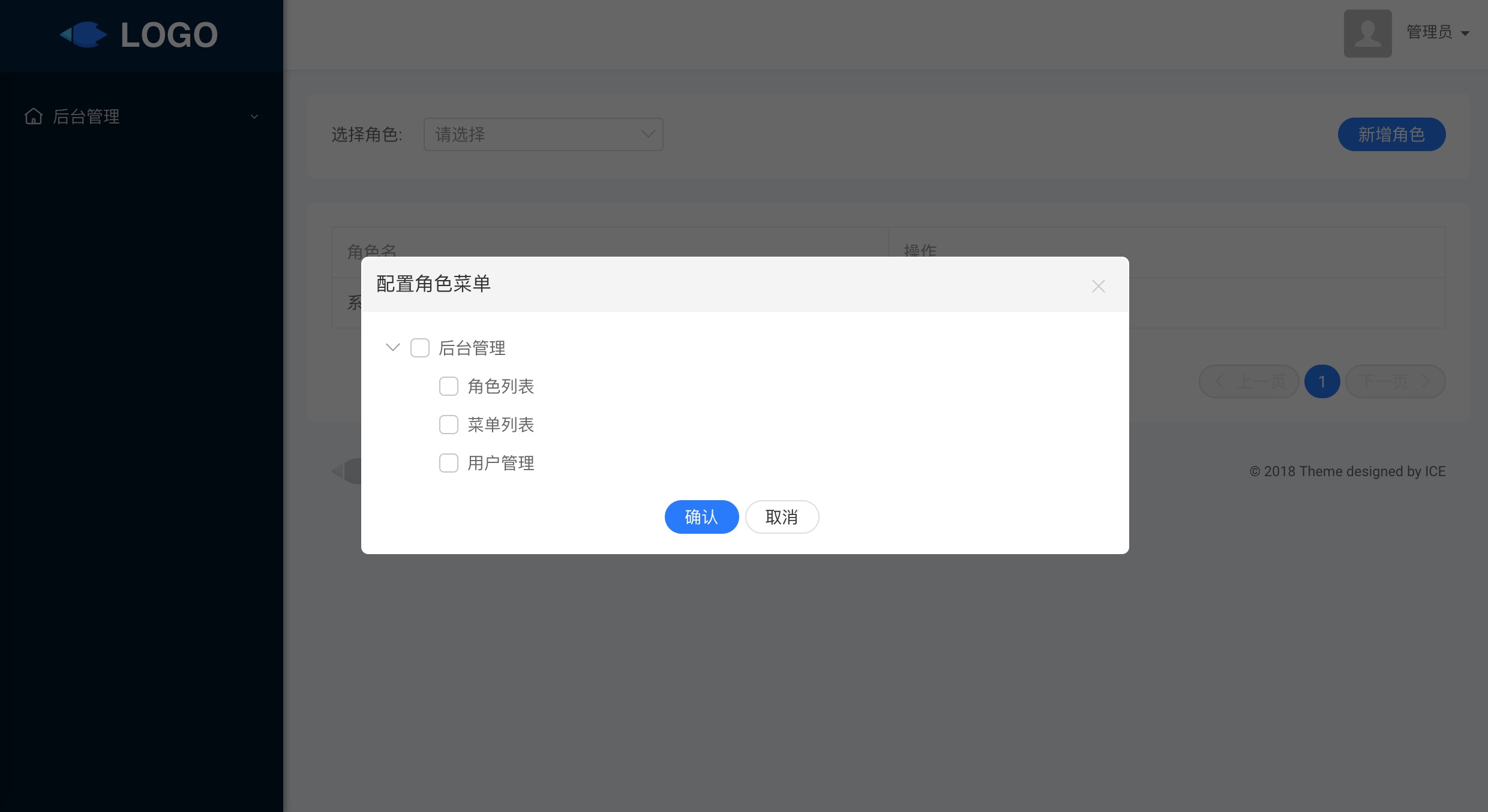The image size is (1488, 812).
Task: Expand the sidebar 后台管理 menu chevron
Action: pyautogui.click(x=254, y=116)
